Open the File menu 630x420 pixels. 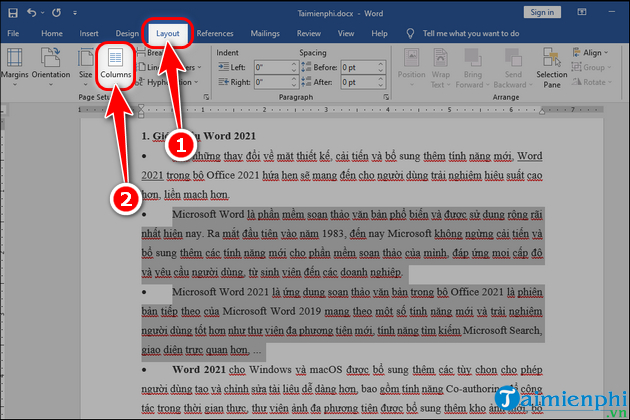coord(14,33)
